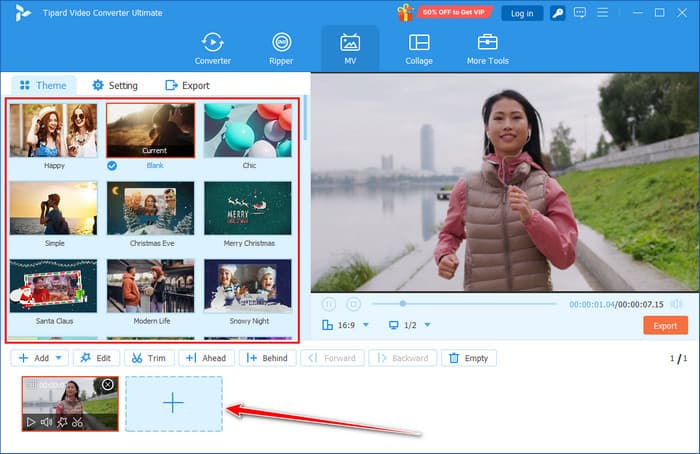Open the Ripper module
700x454 pixels.
[282, 47]
